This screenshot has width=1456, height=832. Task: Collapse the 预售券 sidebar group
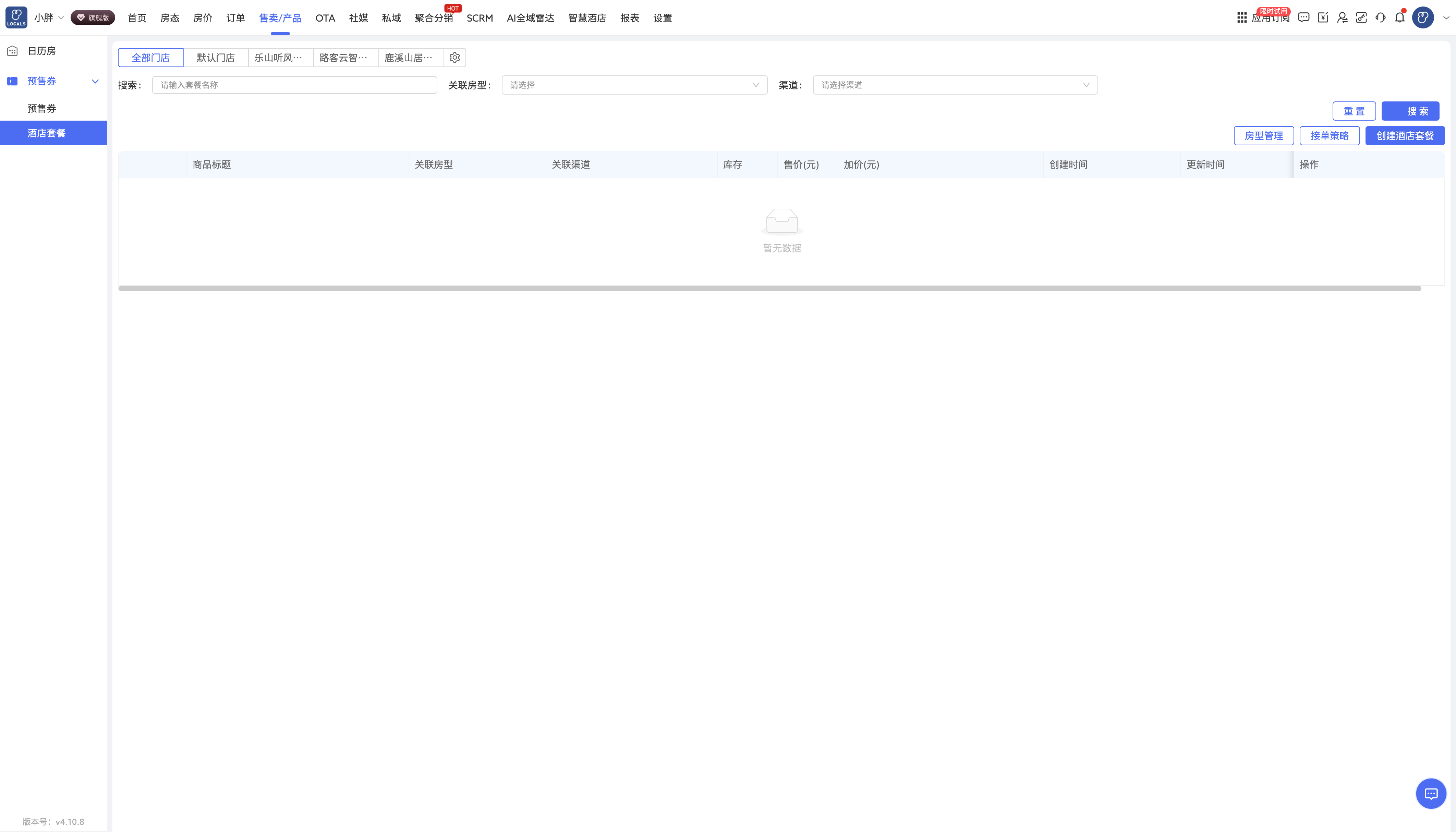[95, 81]
